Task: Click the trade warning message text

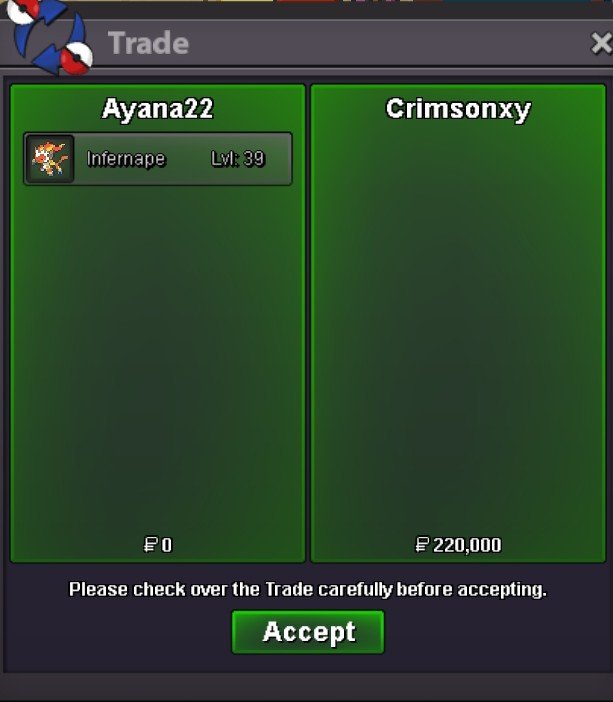Action: pos(308,589)
